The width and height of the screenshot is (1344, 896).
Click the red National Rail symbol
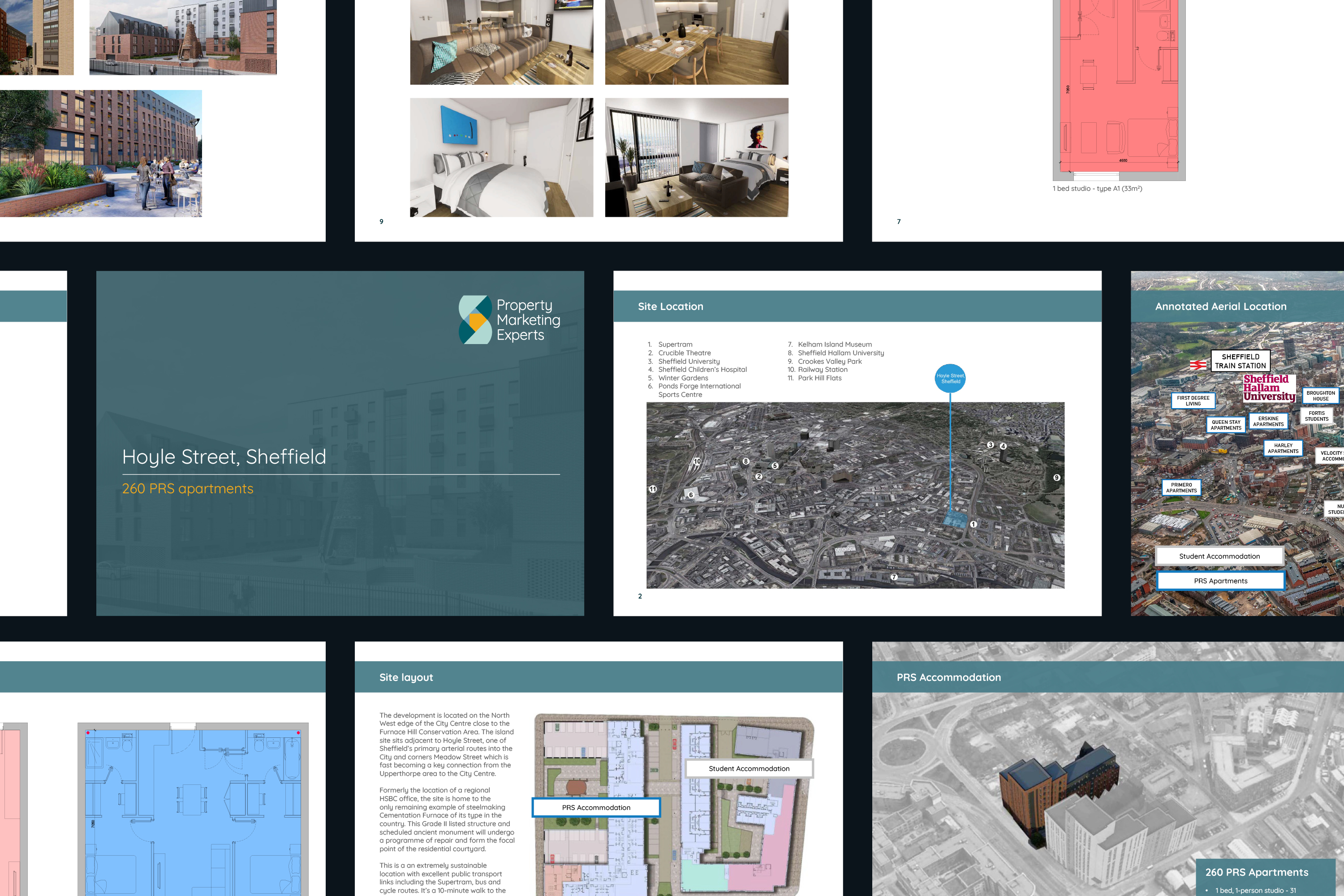click(x=1198, y=365)
